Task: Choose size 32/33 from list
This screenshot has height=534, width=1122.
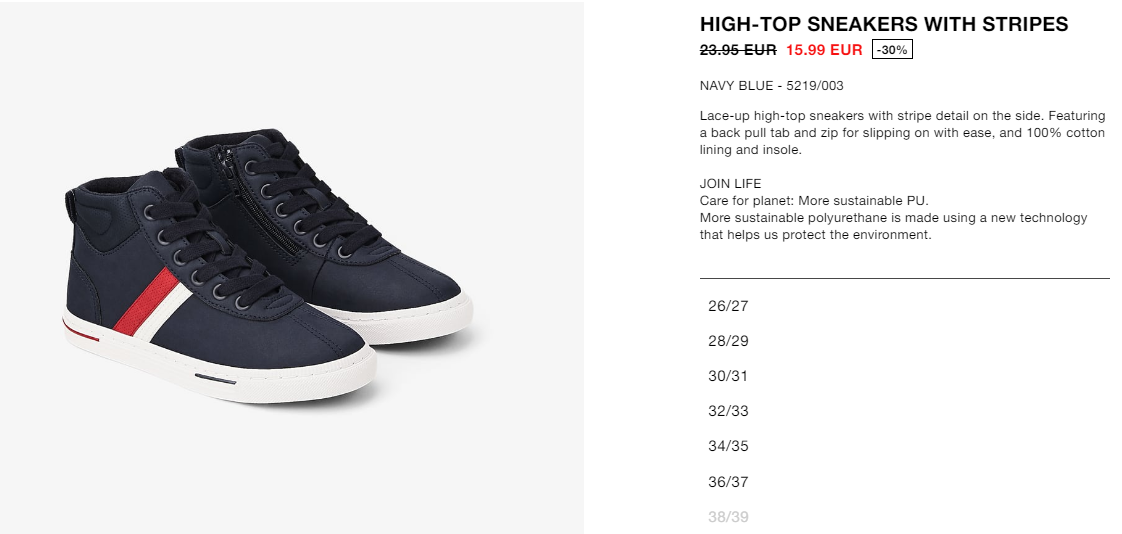Action: [728, 412]
